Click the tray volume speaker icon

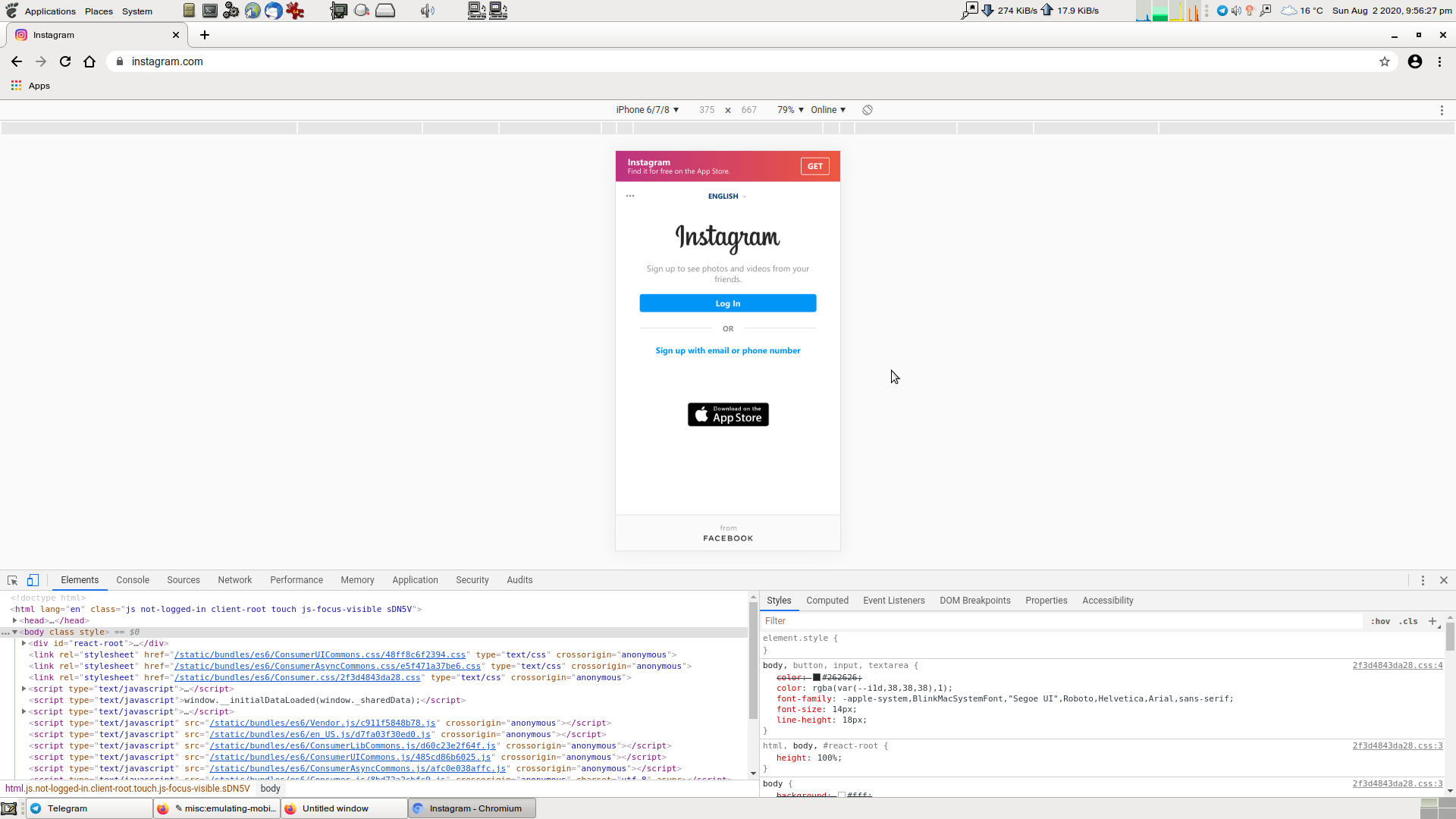(x=1236, y=11)
